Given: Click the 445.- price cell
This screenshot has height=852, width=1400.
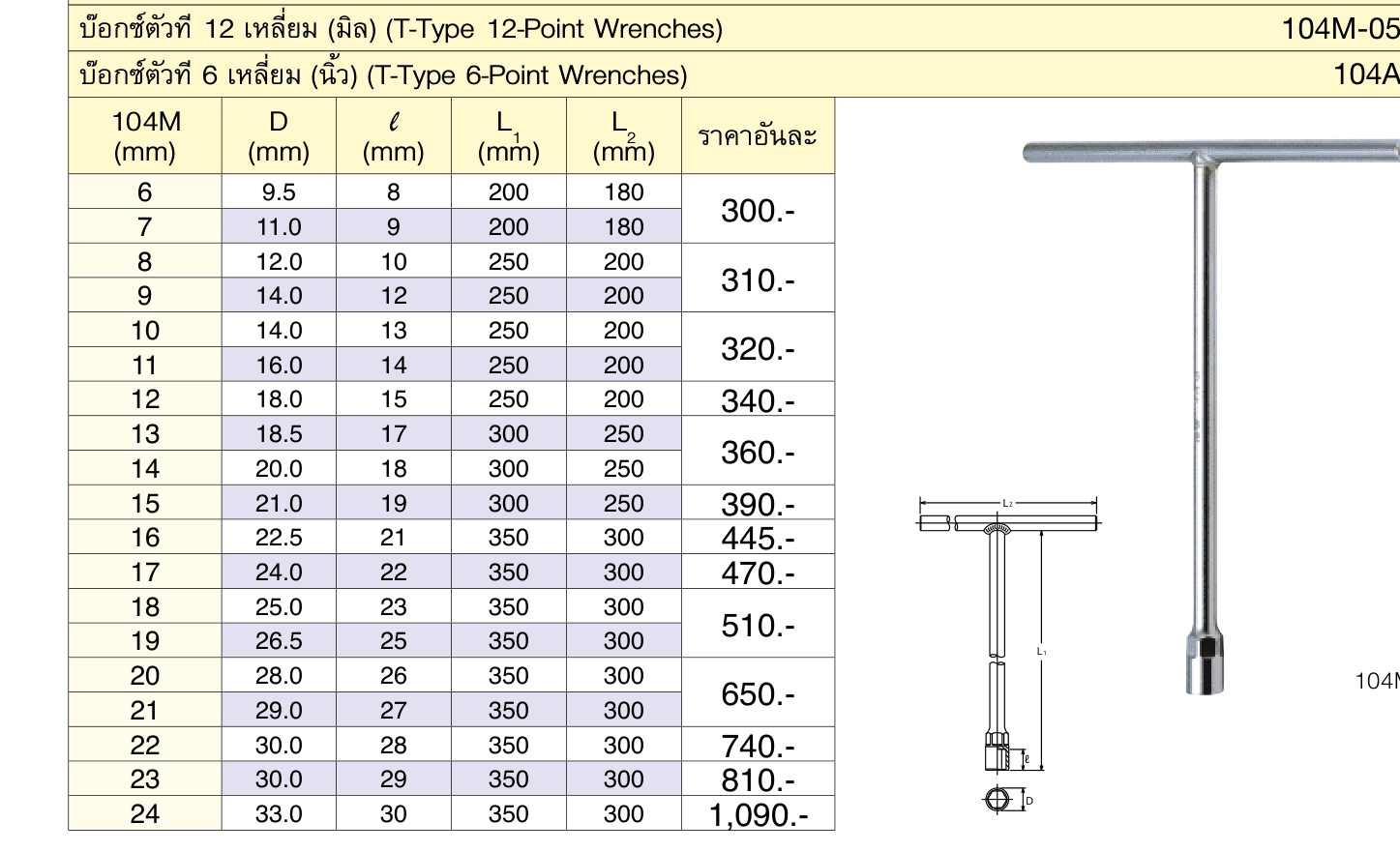Looking at the screenshot, I should 758,538.
